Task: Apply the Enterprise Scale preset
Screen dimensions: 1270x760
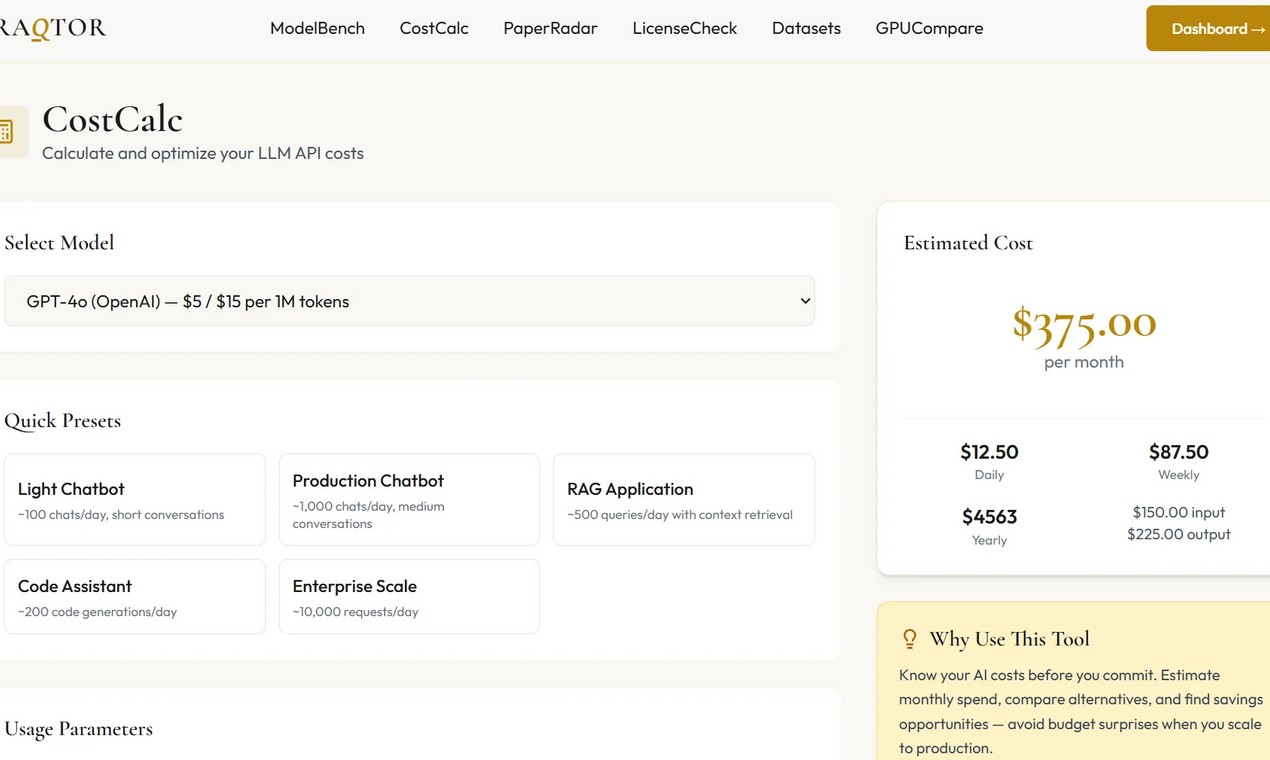Action: point(409,596)
